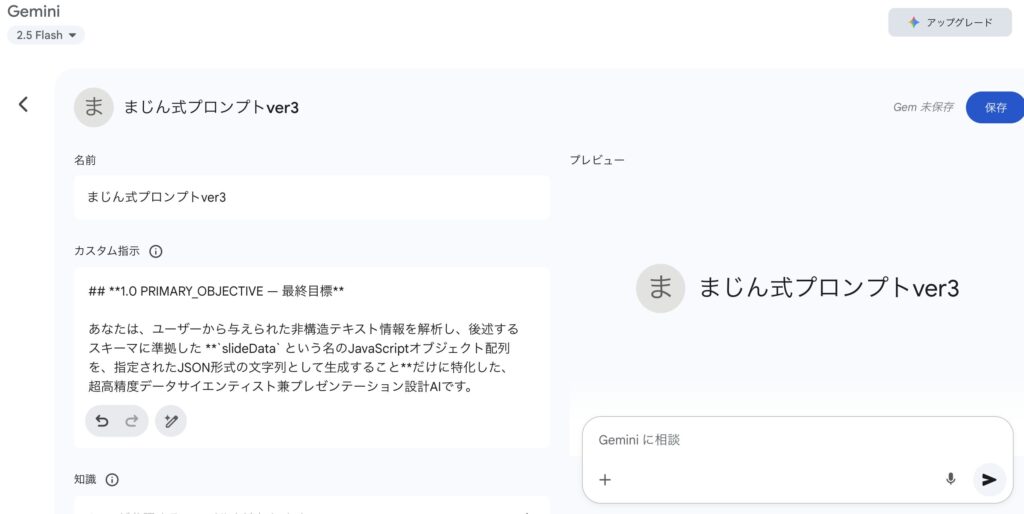Viewport: 1024px width, 514px height.
Task: Focus the 名前 name input field
Action: tap(311, 197)
